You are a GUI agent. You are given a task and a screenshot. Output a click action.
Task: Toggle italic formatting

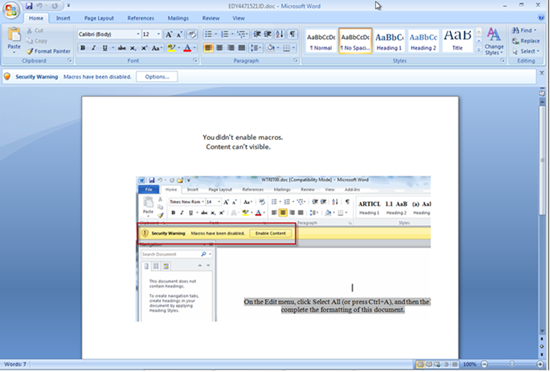(94, 48)
